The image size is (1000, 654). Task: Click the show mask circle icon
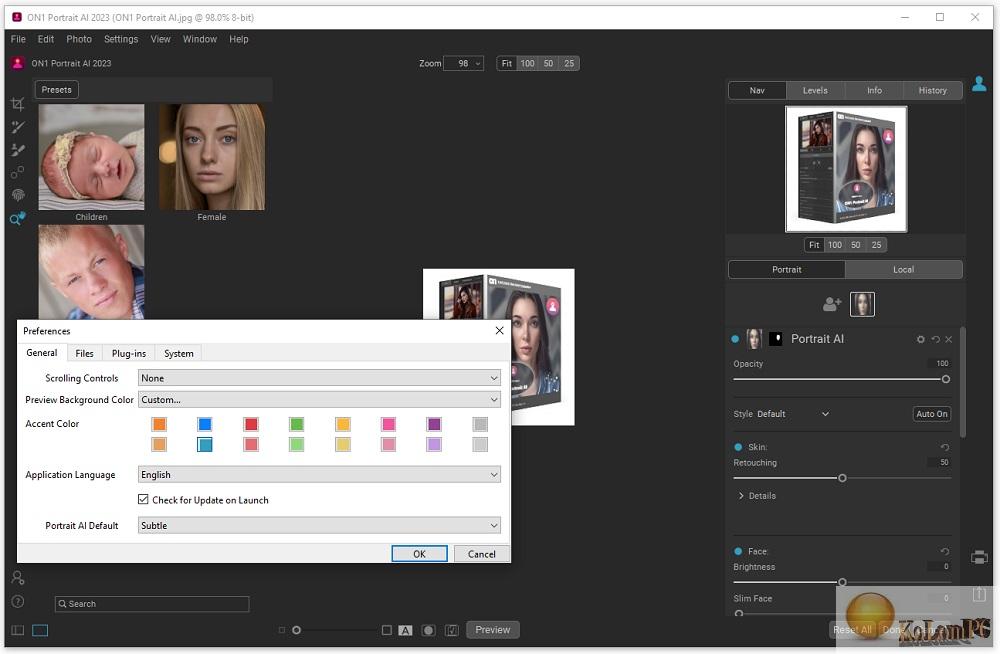coord(429,630)
